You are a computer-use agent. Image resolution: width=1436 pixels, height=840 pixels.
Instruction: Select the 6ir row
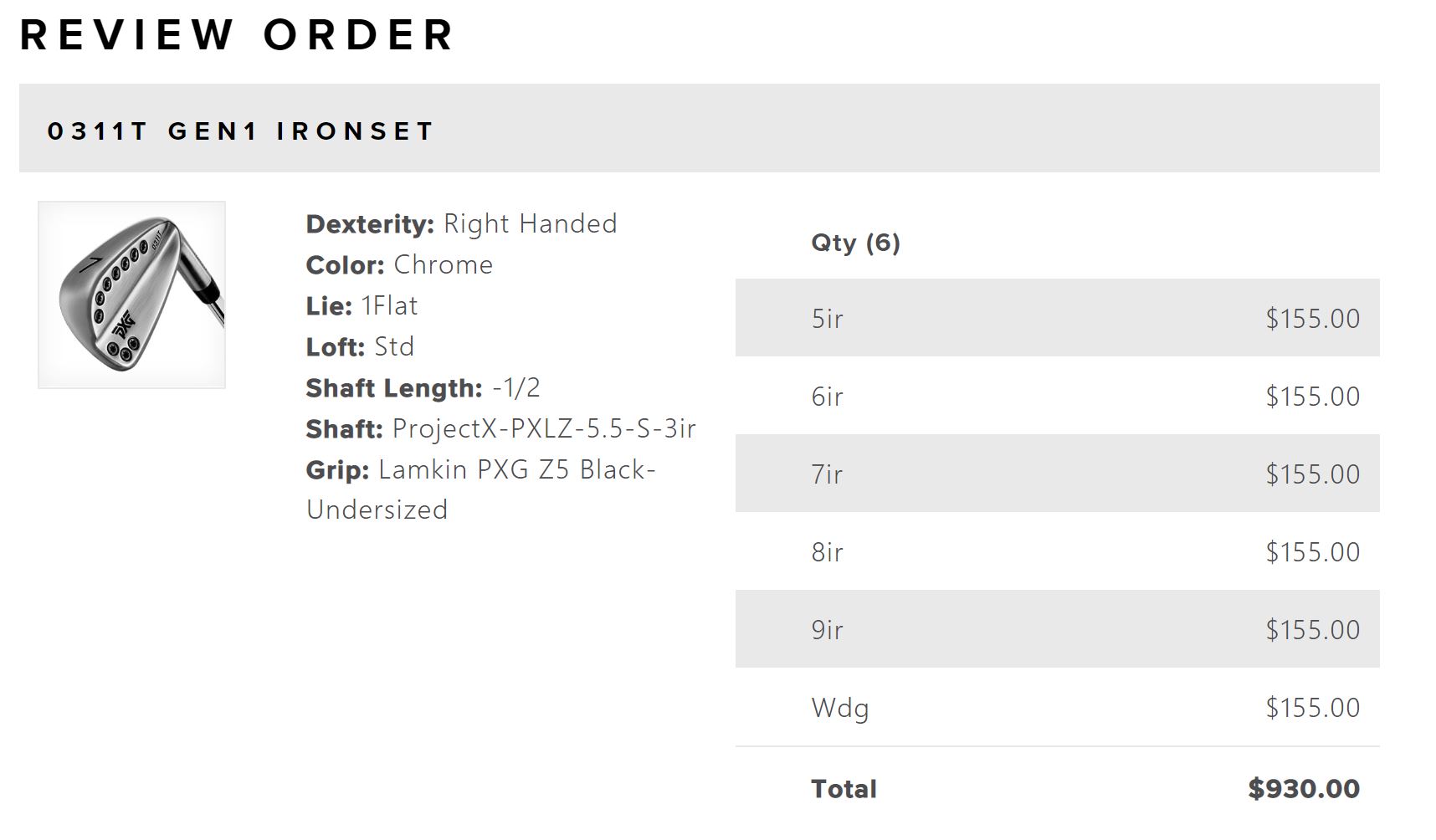[1056, 396]
